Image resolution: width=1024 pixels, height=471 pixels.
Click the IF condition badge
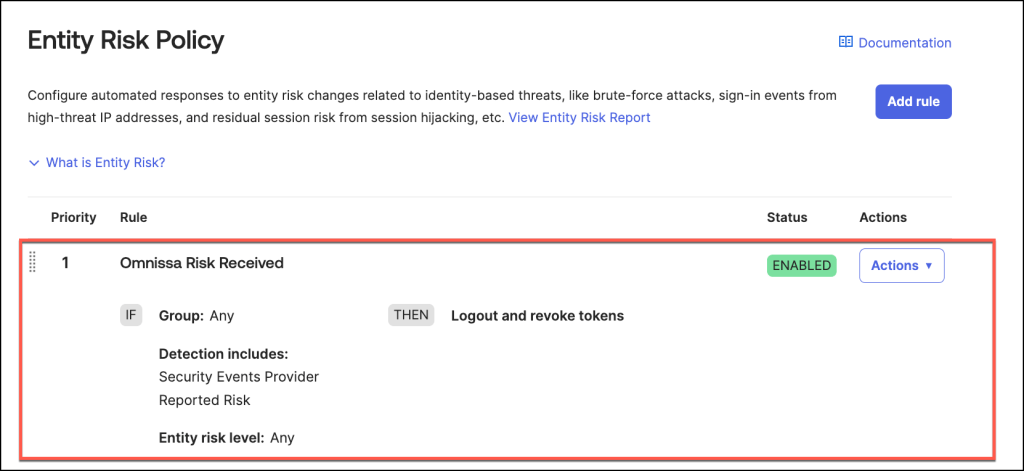(130, 315)
